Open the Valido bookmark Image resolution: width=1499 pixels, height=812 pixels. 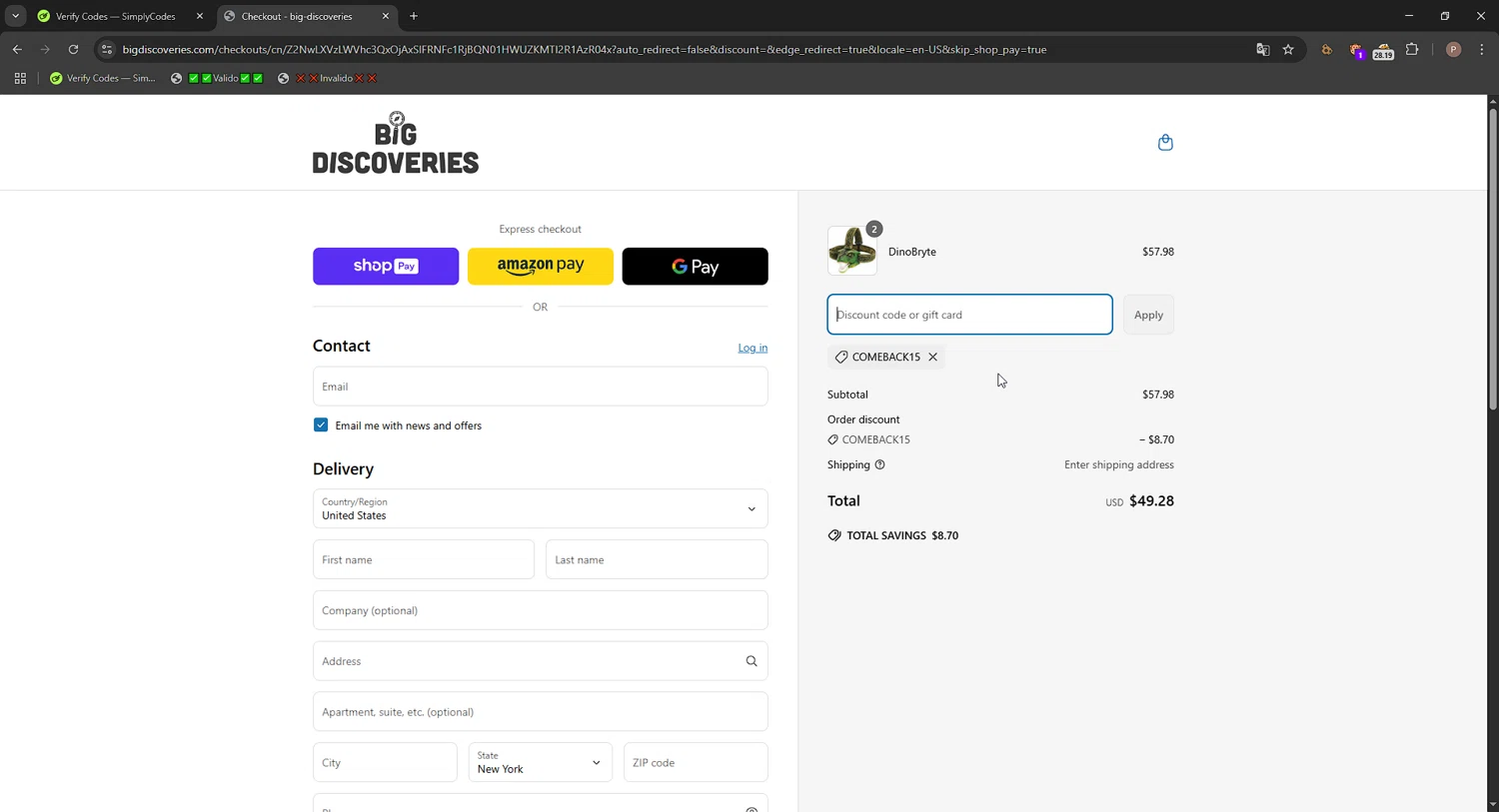(217, 78)
